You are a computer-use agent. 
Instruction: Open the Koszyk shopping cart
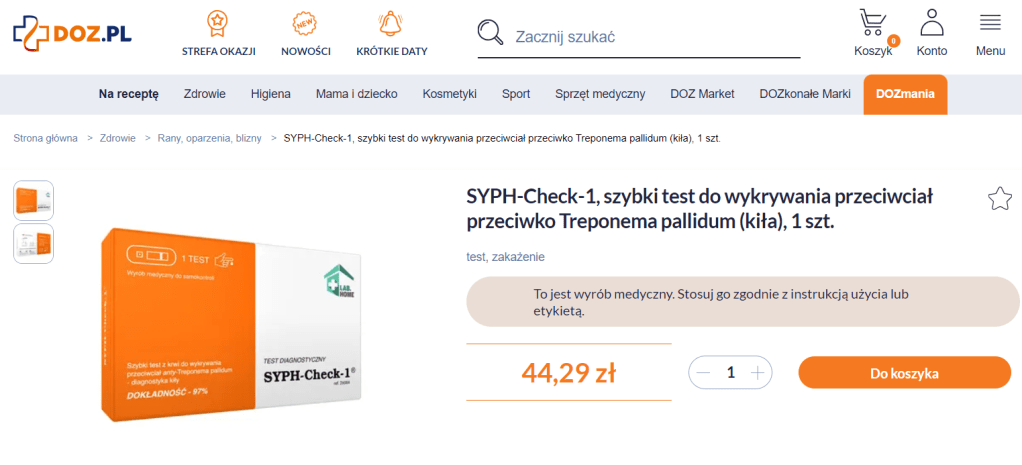click(872, 24)
